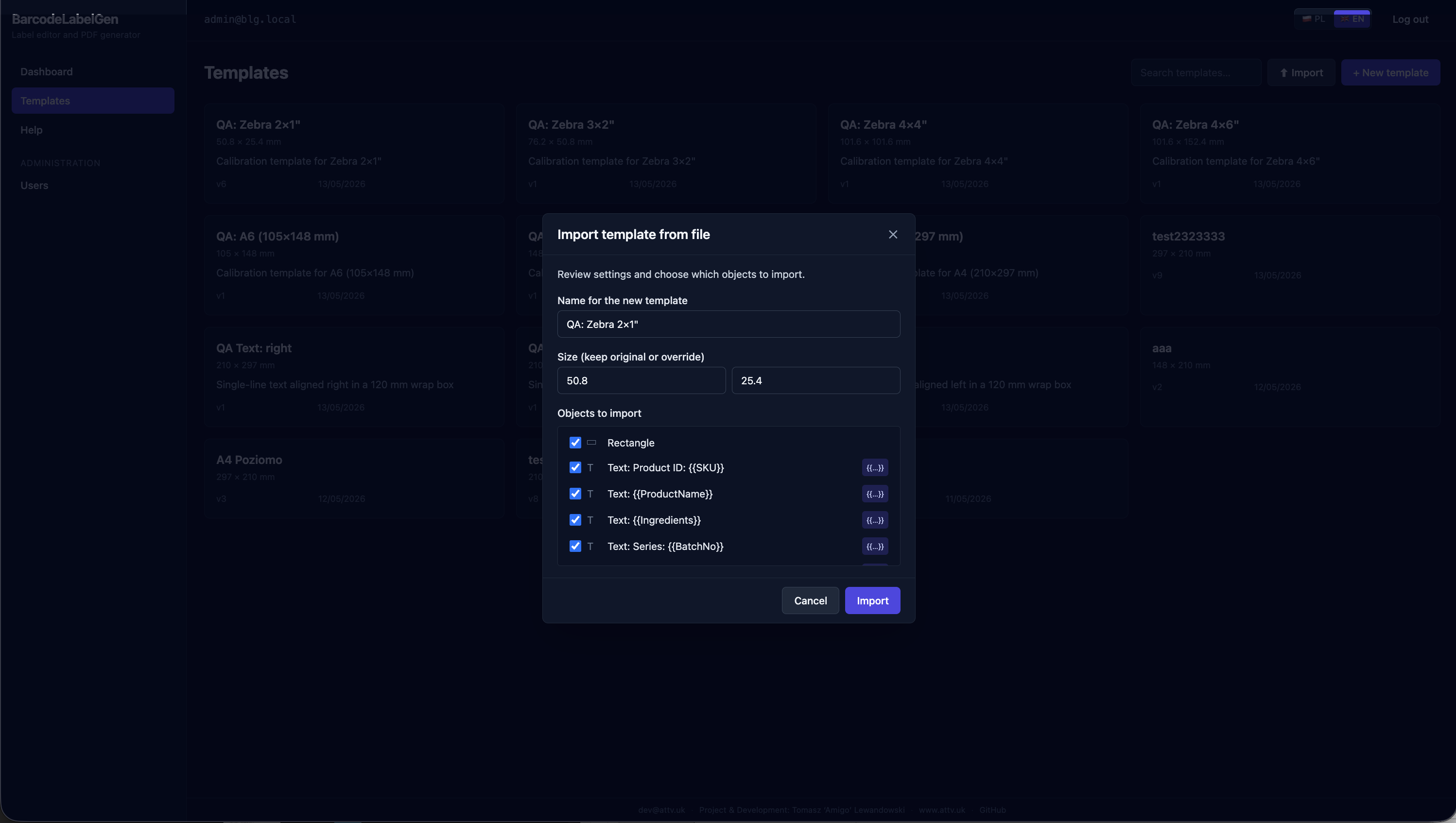Open the www.attv.uk footer link
Screen dimensions: 1456x823
[x=942, y=810]
